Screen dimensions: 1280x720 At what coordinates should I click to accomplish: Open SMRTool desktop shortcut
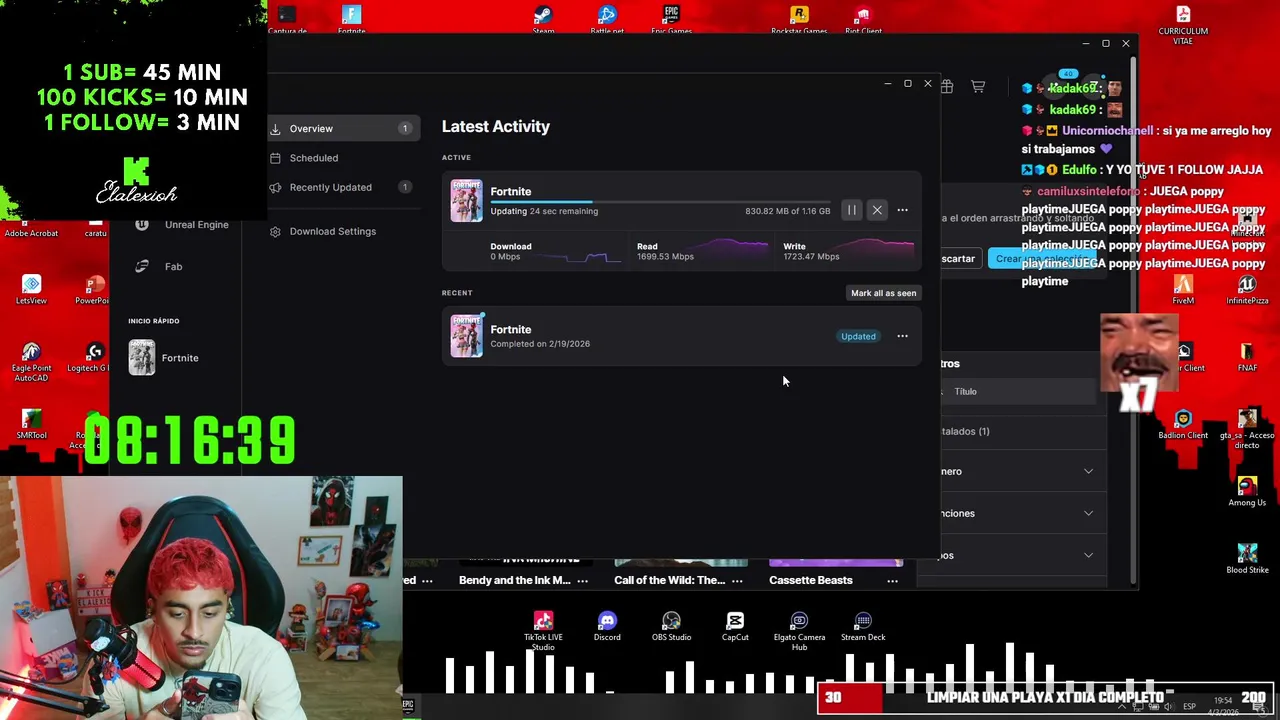(x=31, y=423)
